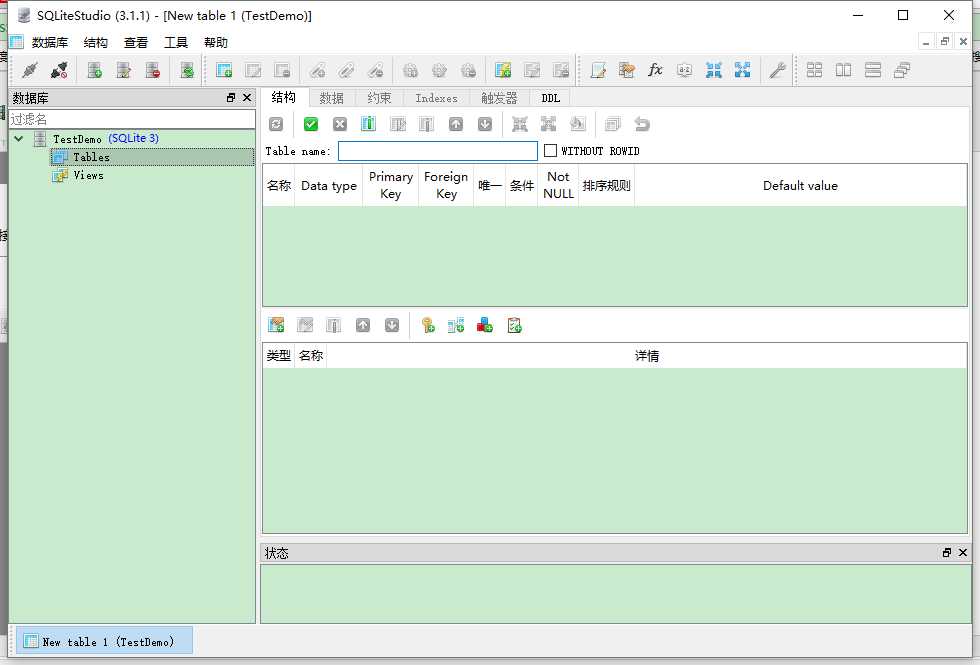Image resolution: width=980 pixels, height=665 pixels.
Task: Click the Data type column header
Action: coord(329,185)
